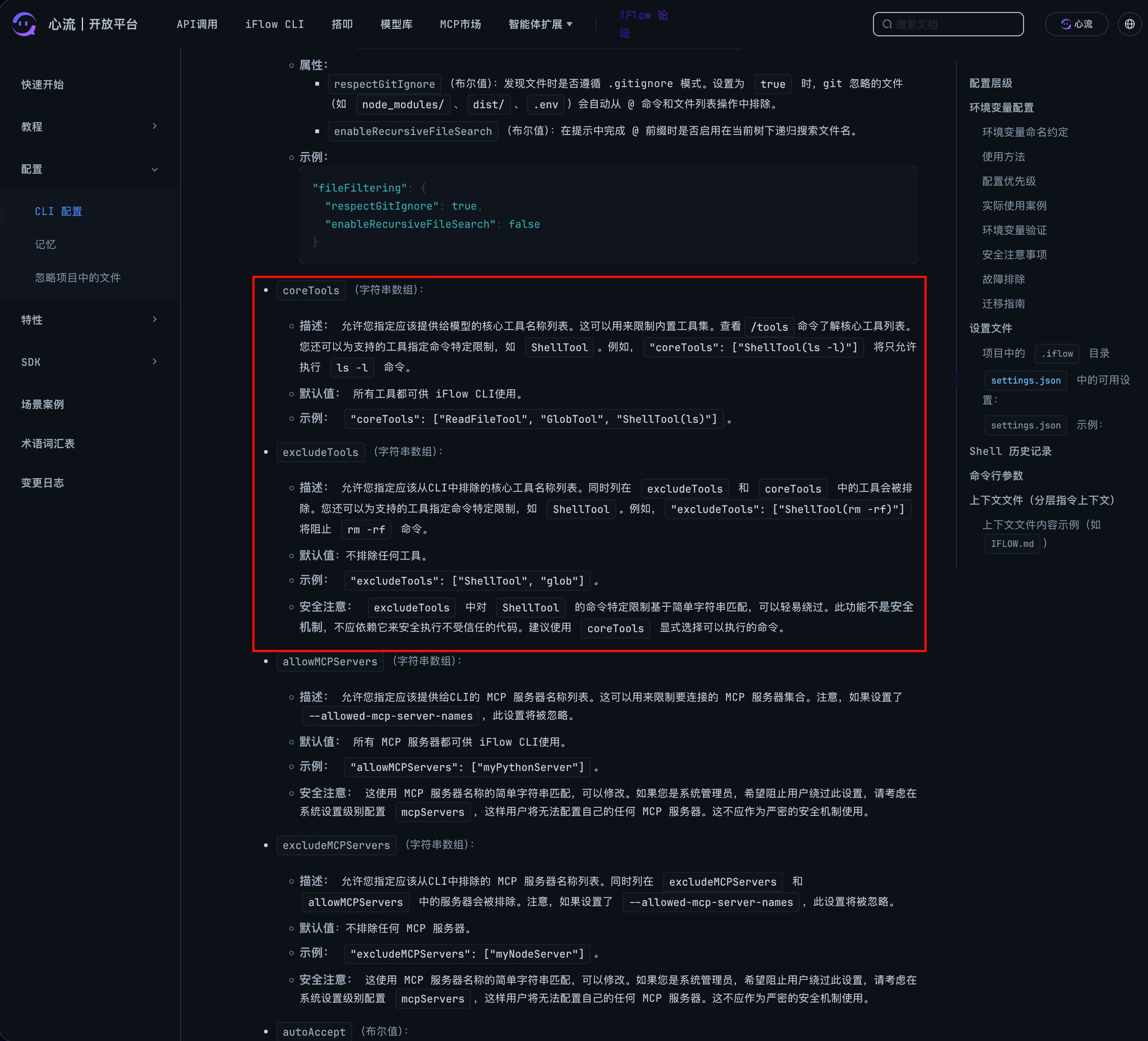Viewport: 1148px width, 1041px height.
Task: Click the 心流 logo icon in header
Action: 25,24
